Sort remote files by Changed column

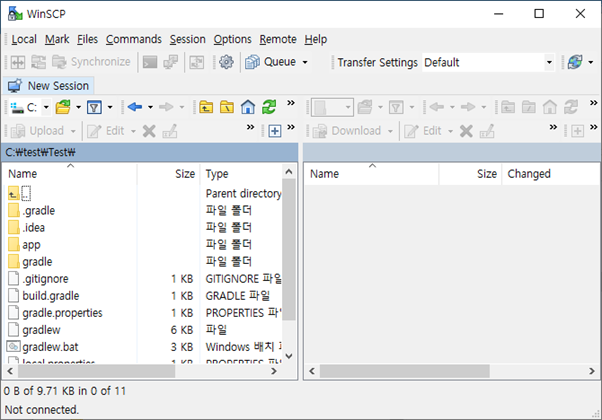point(550,174)
